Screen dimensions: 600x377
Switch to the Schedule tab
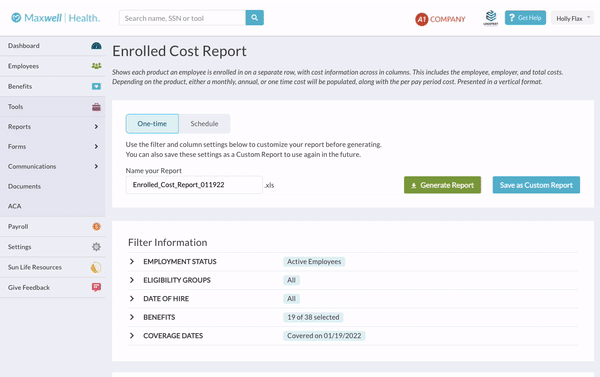204,124
